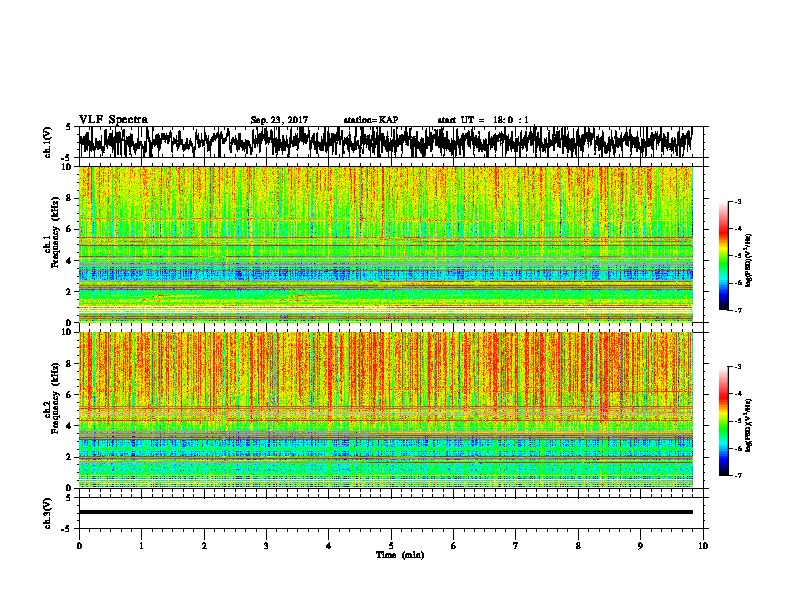Click the flat ch.3 black signal line
The height and width of the screenshot is (612, 792).
(385, 512)
